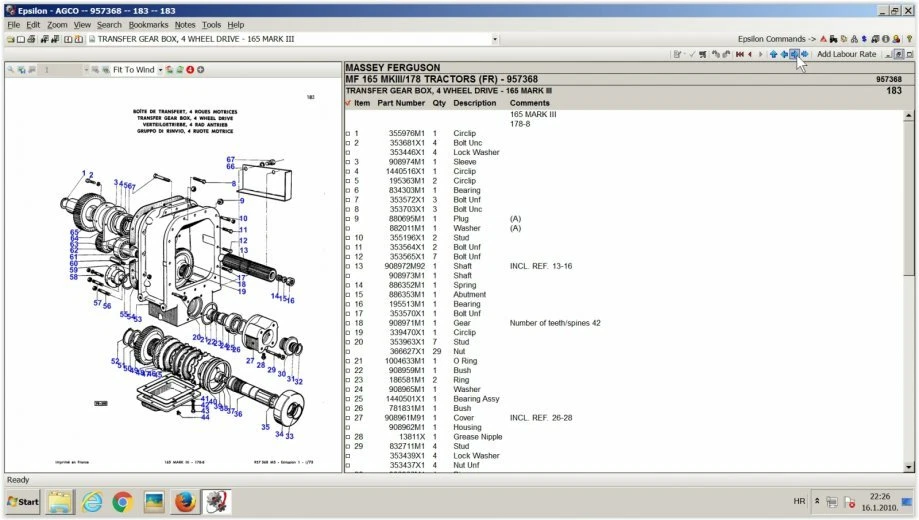This screenshot has height=520, width=919.
Task: Click the Part Number column header
Action: pos(401,103)
